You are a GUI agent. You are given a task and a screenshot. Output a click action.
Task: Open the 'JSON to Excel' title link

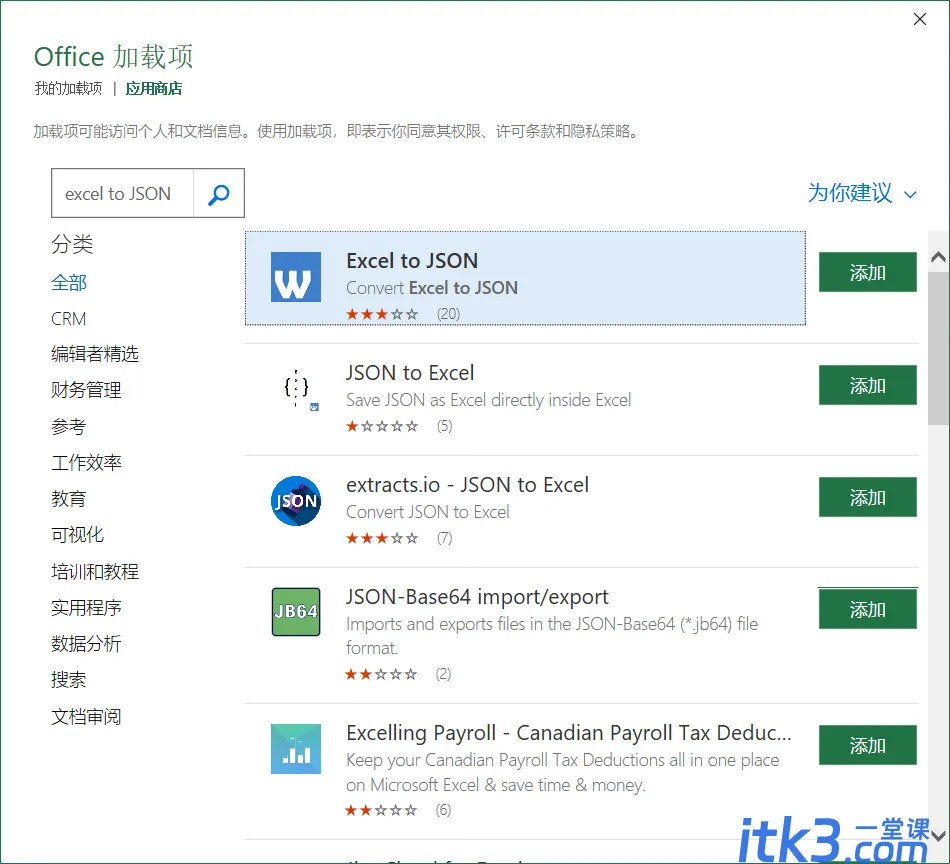(x=410, y=373)
